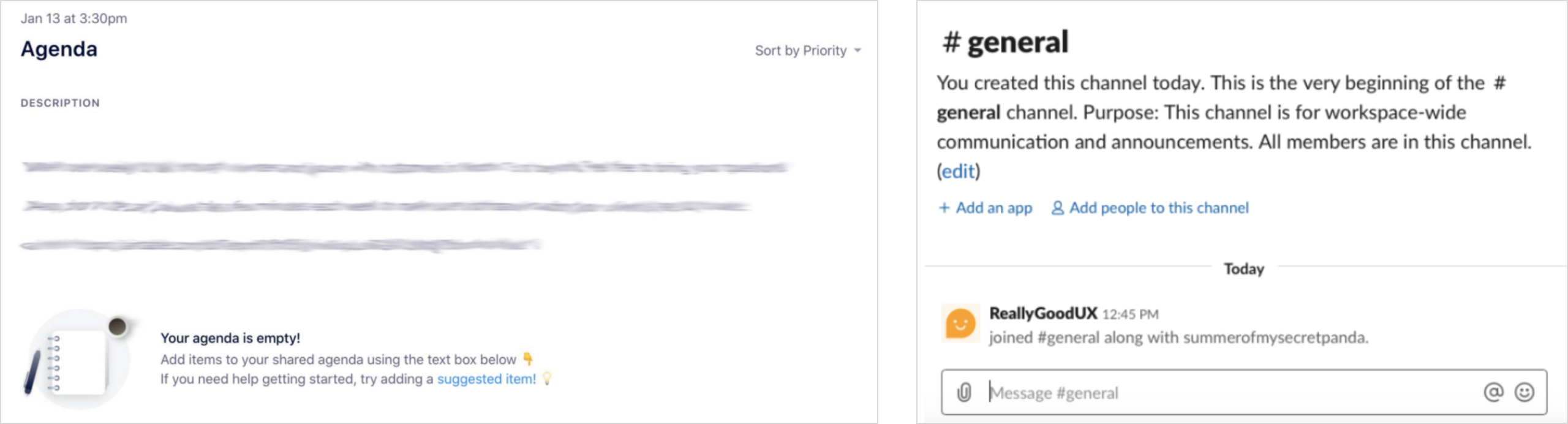1568x424 pixels.
Task: Click the Today date divider
Action: coord(1243,269)
